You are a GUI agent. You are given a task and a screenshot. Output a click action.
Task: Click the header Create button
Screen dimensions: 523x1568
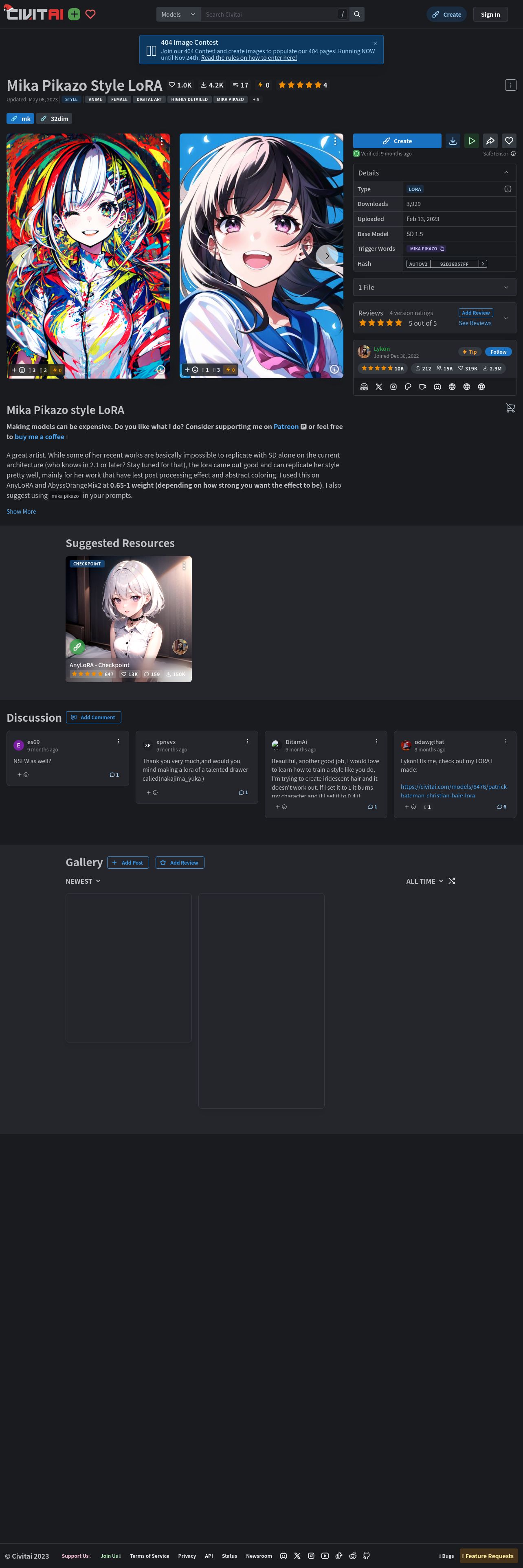point(447,15)
